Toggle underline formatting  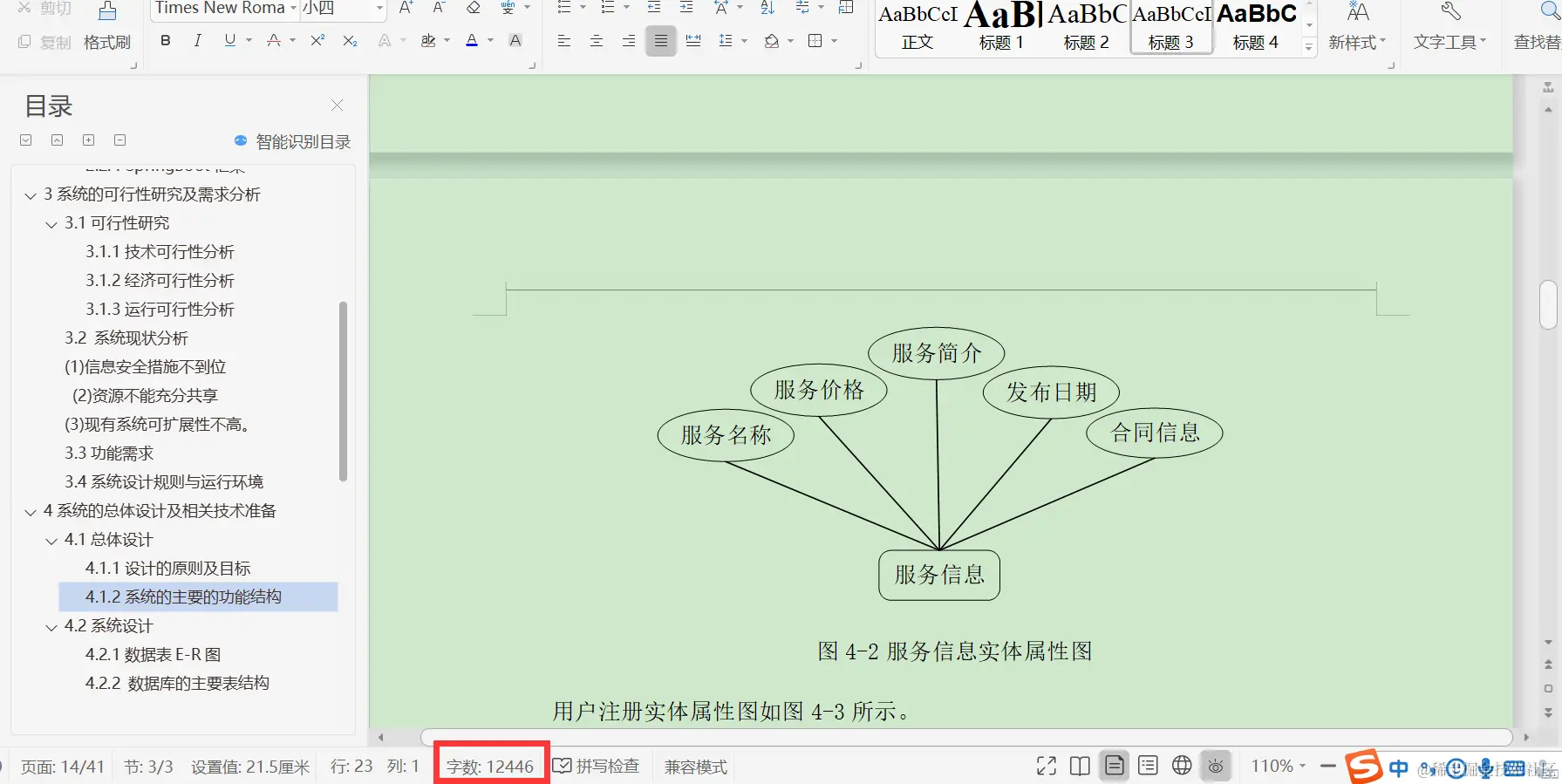point(230,41)
